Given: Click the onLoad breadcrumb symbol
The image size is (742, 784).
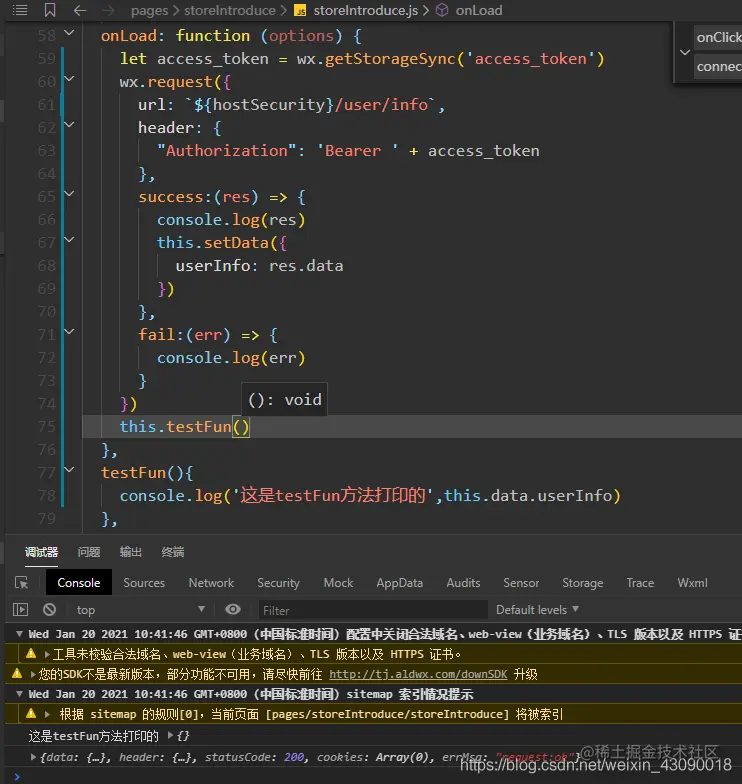Looking at the screenshot, I should (478, 10).
